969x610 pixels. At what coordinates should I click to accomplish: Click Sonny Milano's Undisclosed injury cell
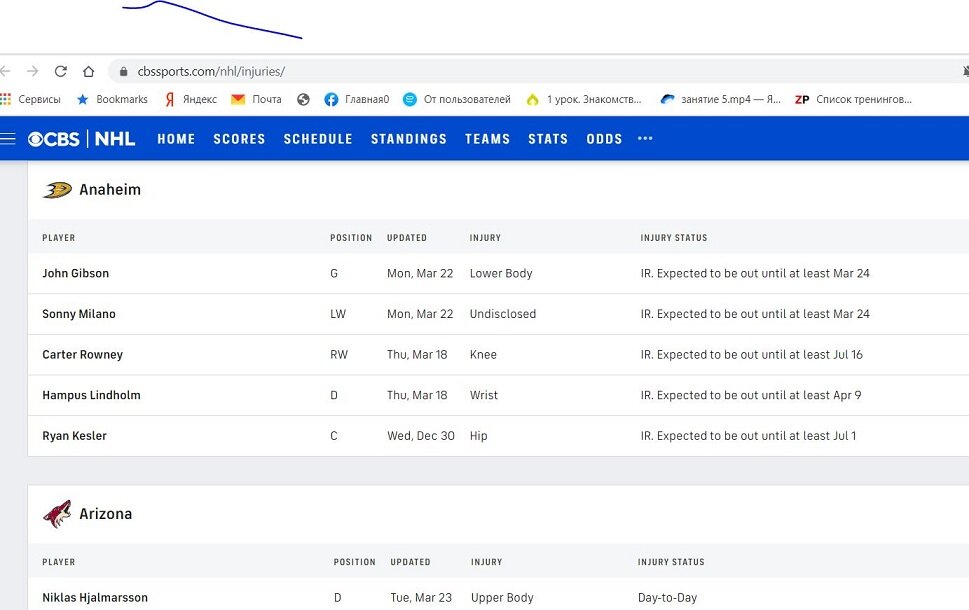click(x=502, y=314)
